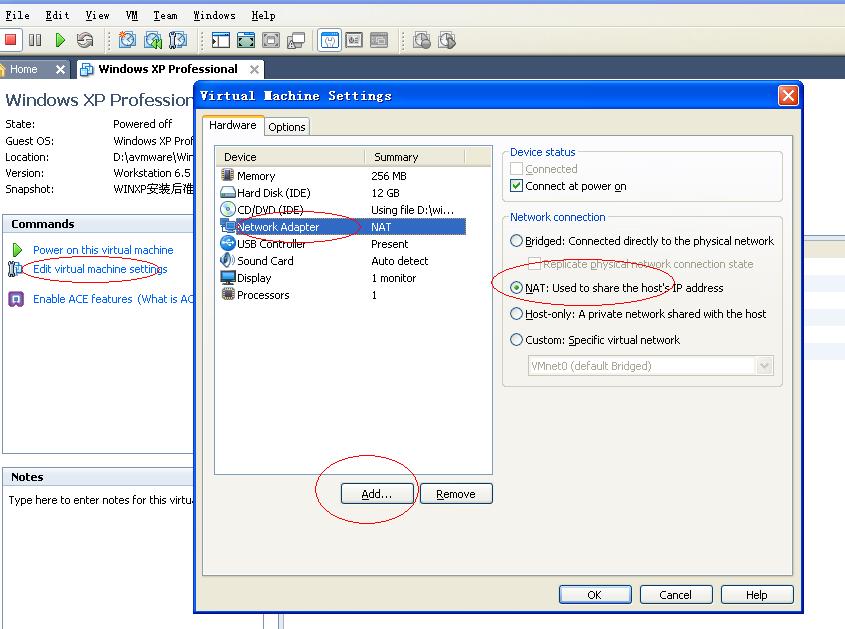Click the Manage Snapshots toolbar icon

click(x=178, y=40)
